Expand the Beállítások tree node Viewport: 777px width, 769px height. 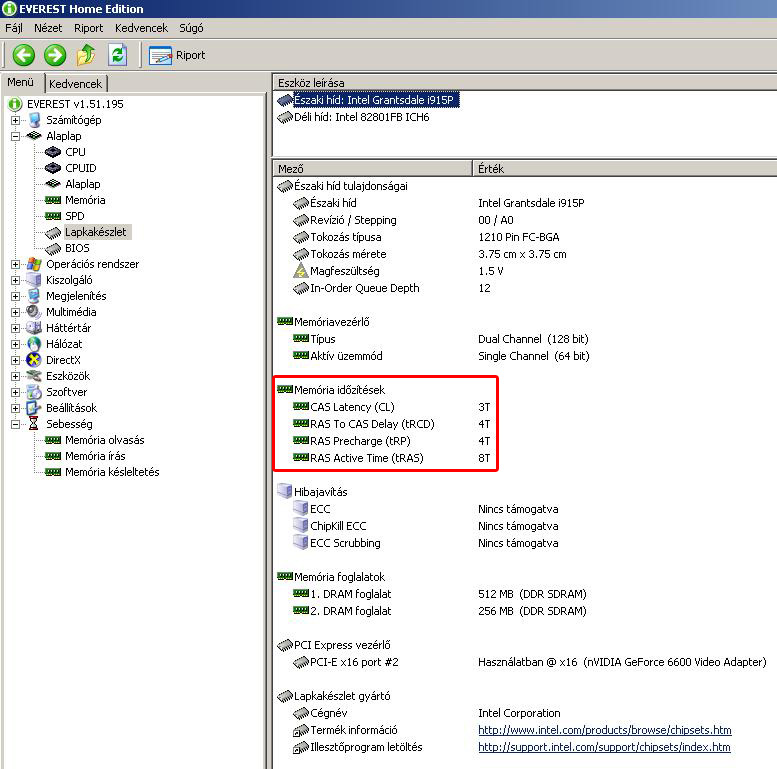15,408
